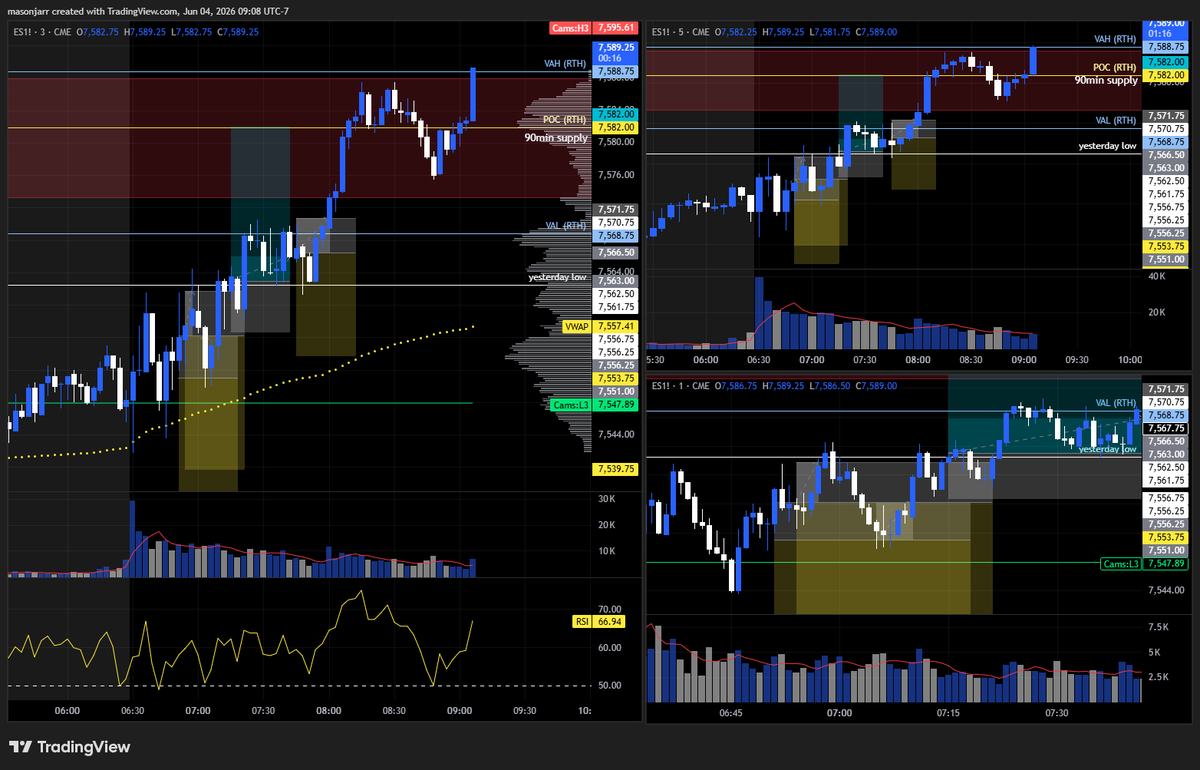Click POC (RTH) label in the 5-minute chart
The height and width of the screenshot is (770, 1200).
(x=1116, y=66)
